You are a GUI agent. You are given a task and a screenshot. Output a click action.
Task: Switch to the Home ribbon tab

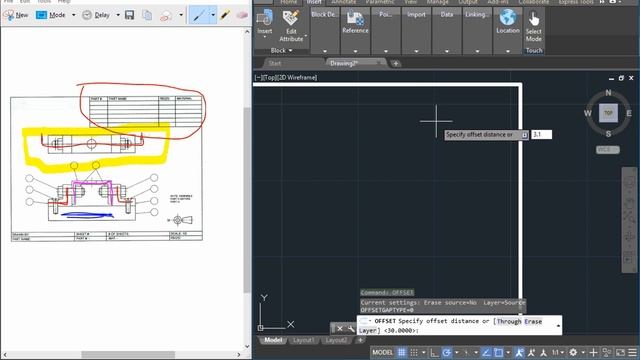[x=289, y=2]
